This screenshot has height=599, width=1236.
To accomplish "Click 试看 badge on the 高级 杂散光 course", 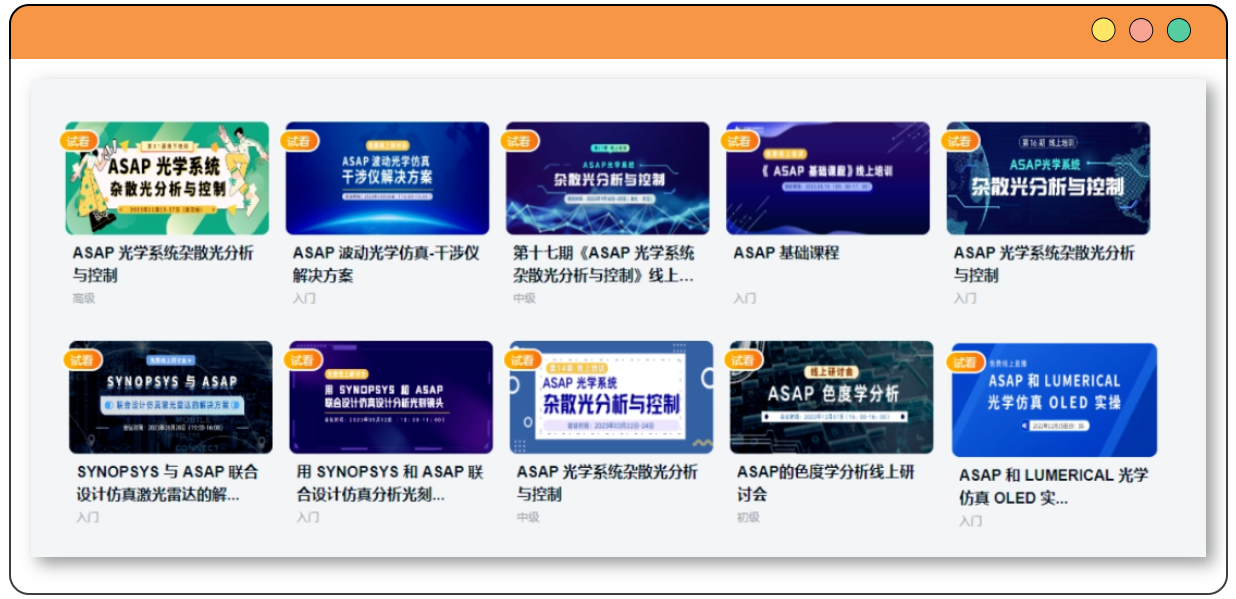I will [x=78, y=141].
